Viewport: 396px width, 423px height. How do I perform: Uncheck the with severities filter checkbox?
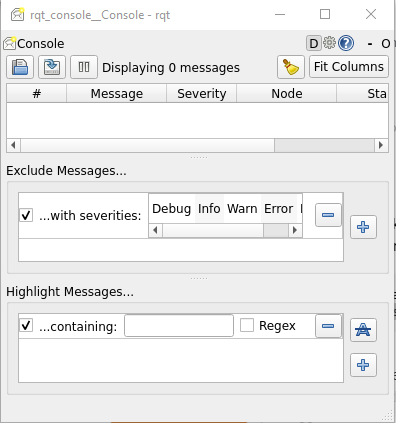click(x=26, y=215)
